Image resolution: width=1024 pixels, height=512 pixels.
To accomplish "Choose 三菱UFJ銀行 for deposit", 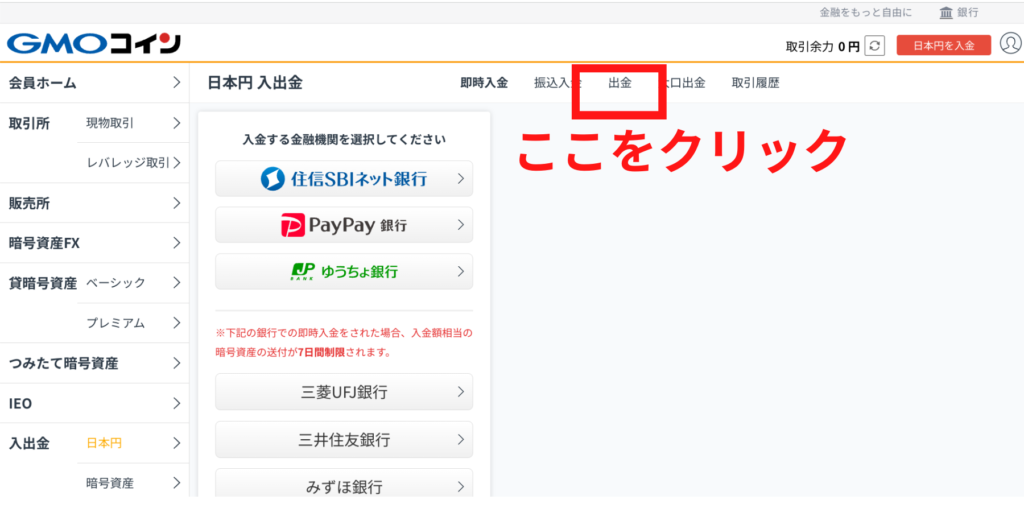I will pyautogui.click(x=344, y=392).
